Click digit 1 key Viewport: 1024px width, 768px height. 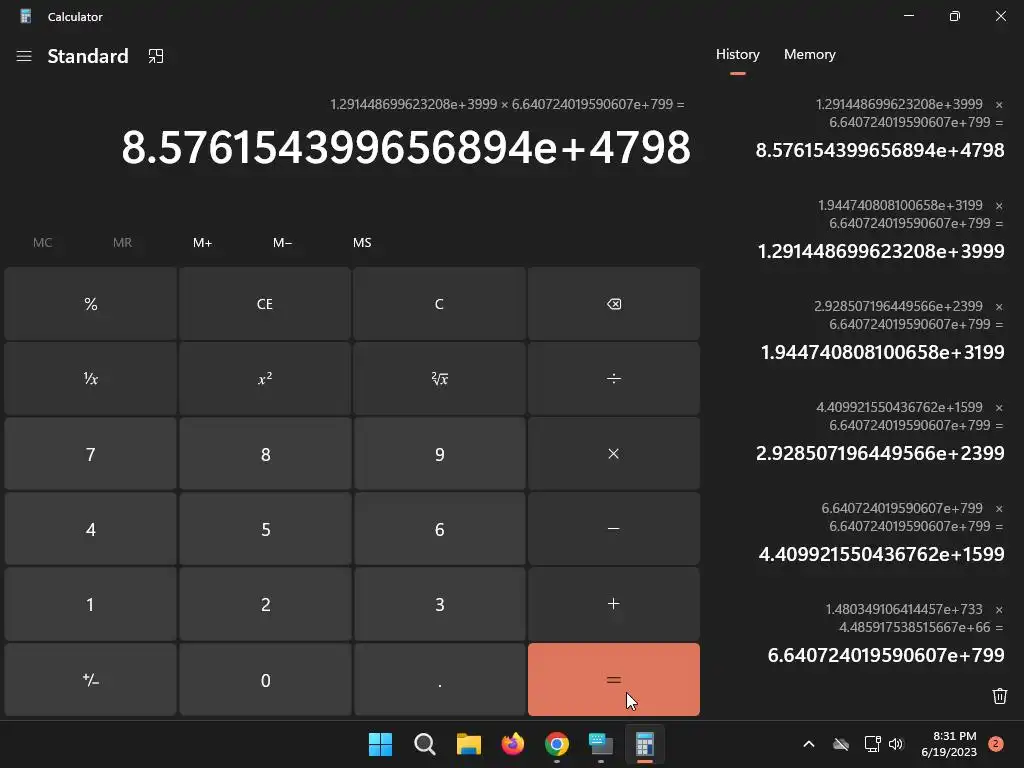[x=91, y=604]
